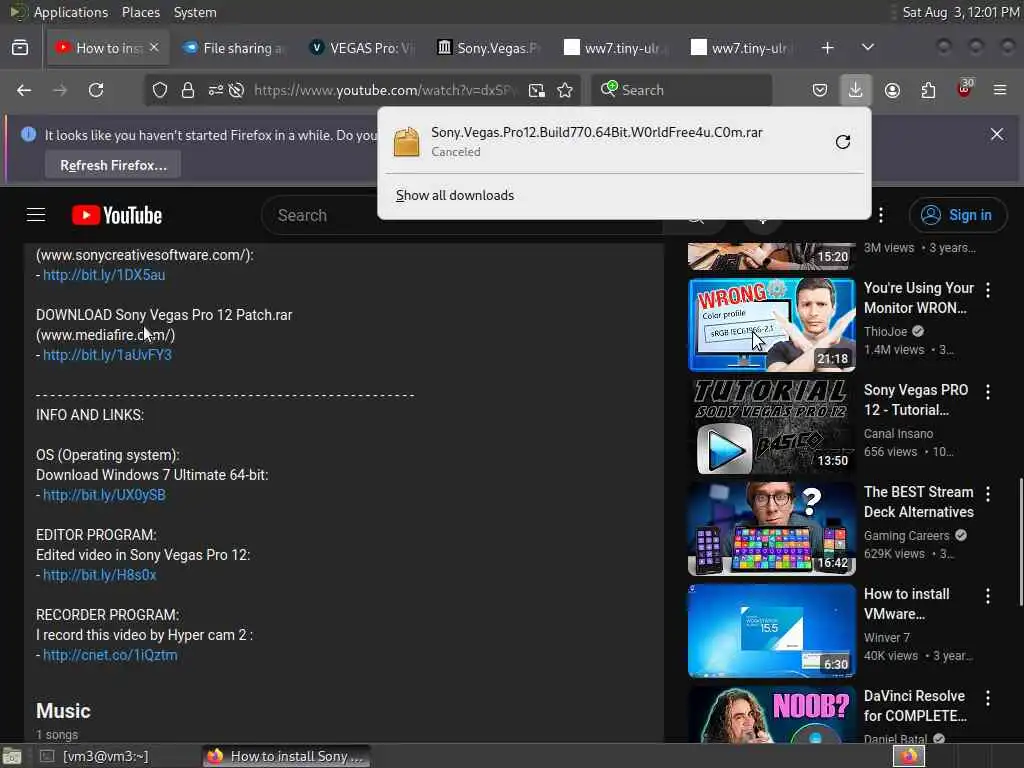Click the date and time in top panel
The height and width of the screenshot is (768, 1024).
pos(960,12)
